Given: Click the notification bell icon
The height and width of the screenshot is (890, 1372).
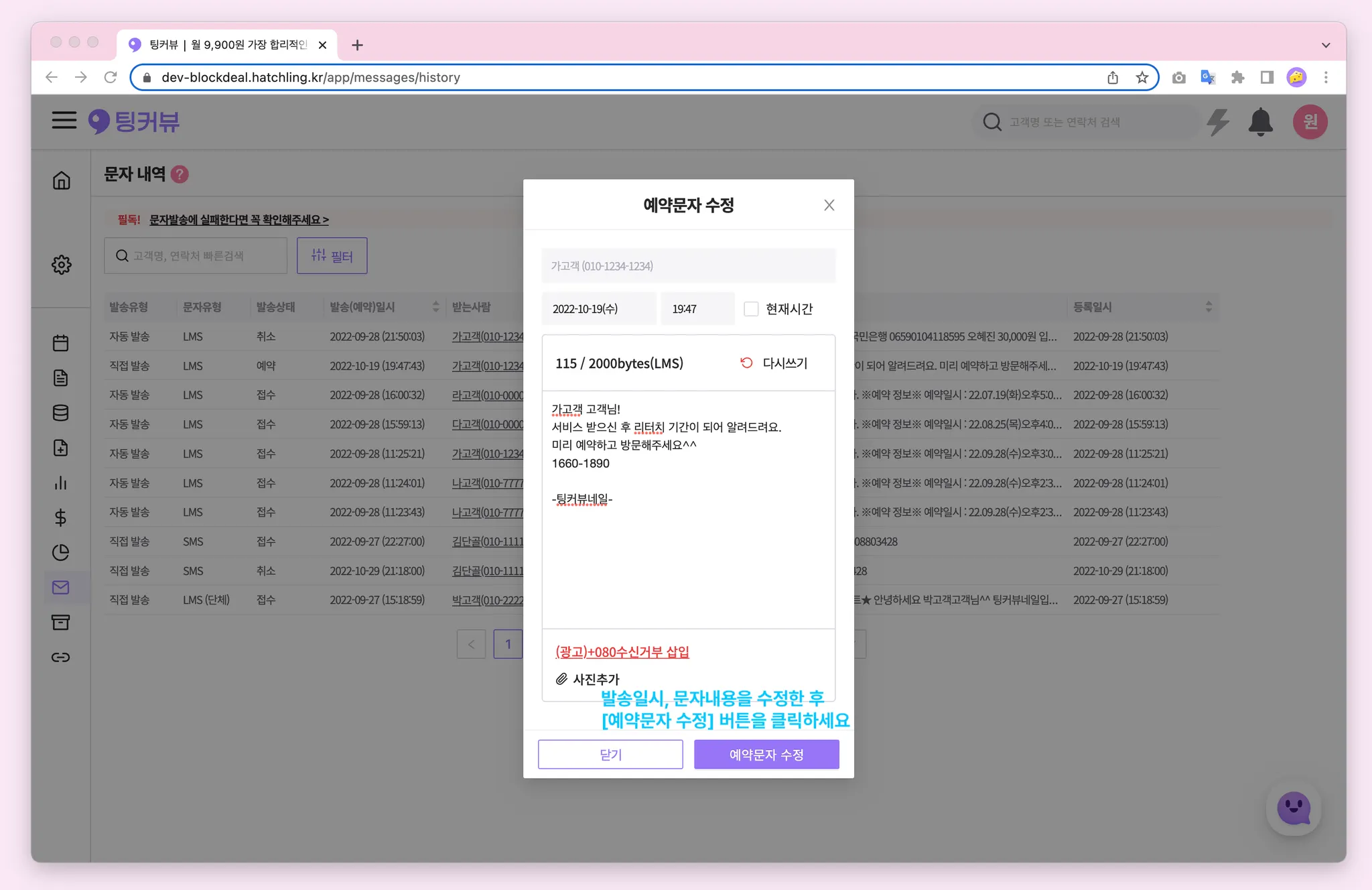Looking at the screenshot, I should [1260, 122].
